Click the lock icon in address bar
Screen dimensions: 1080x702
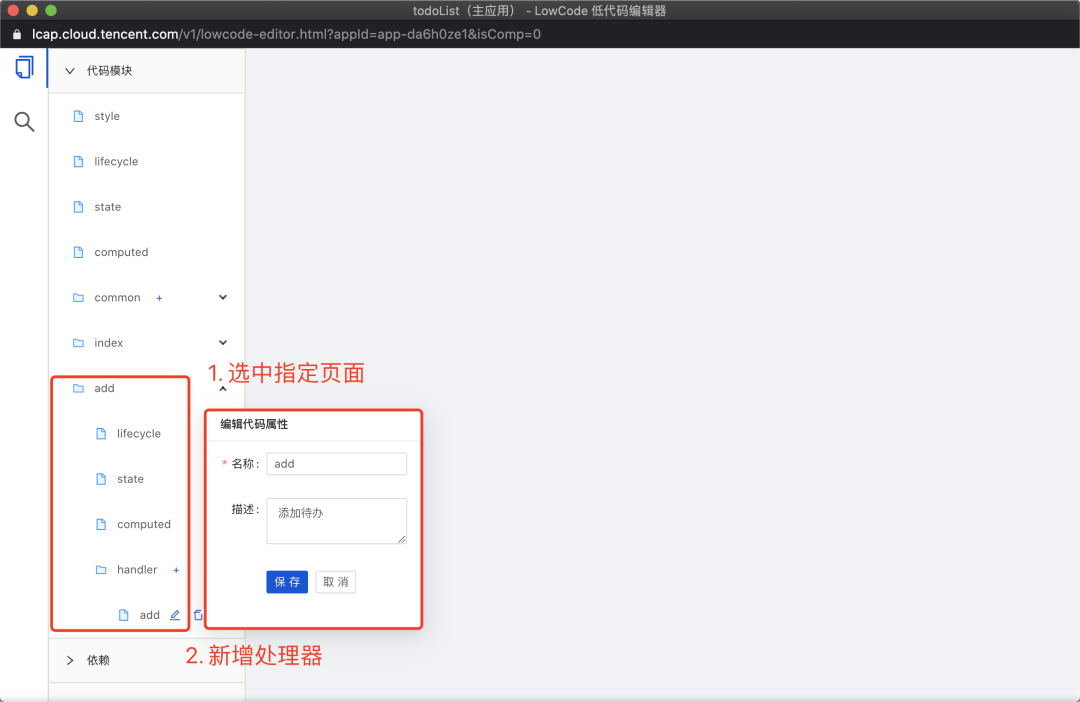point(16,34)
